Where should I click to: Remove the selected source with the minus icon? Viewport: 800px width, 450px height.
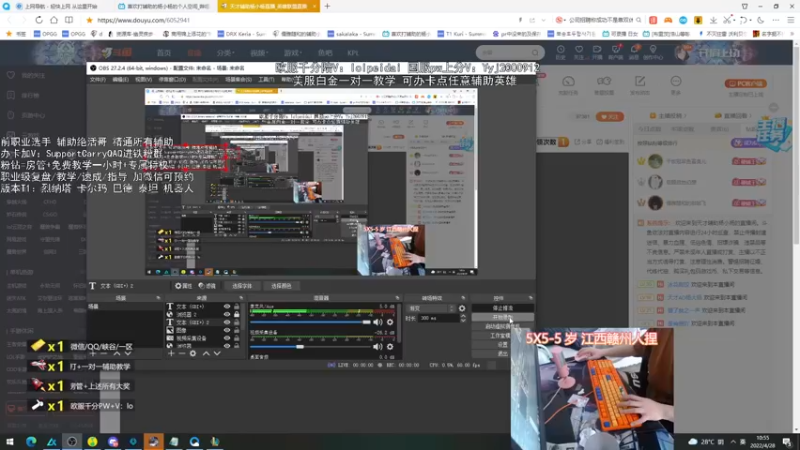pyautogui.click(x=182, y=353)
